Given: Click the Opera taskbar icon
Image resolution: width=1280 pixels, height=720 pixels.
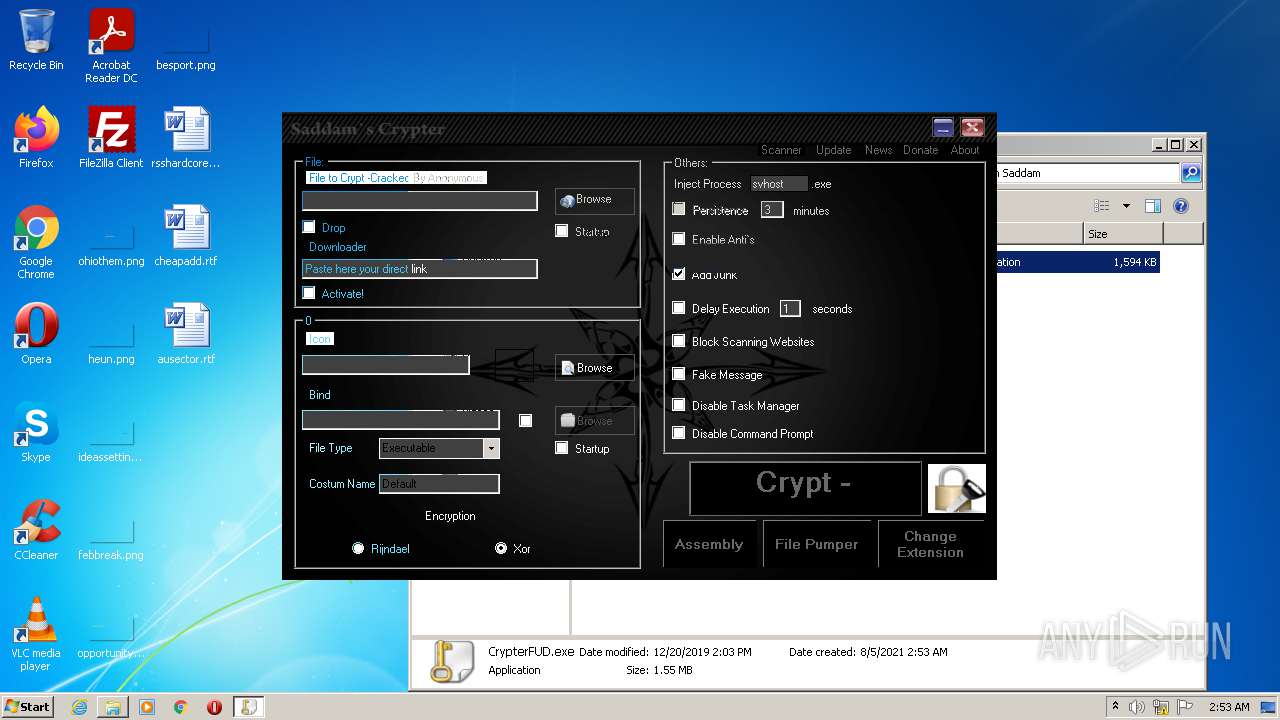Looking at the screenshot, I should tap(214, 707).
